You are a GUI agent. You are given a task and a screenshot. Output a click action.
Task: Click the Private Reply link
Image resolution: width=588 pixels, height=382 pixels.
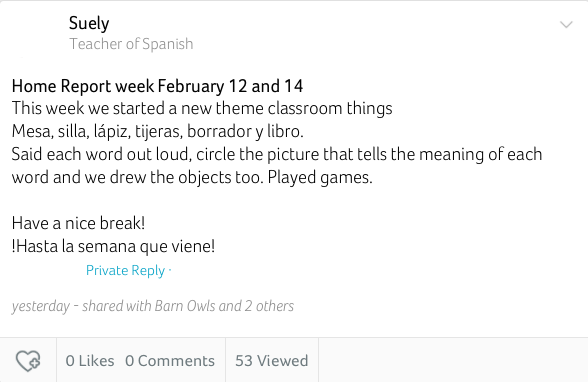[x=125, y=271]
